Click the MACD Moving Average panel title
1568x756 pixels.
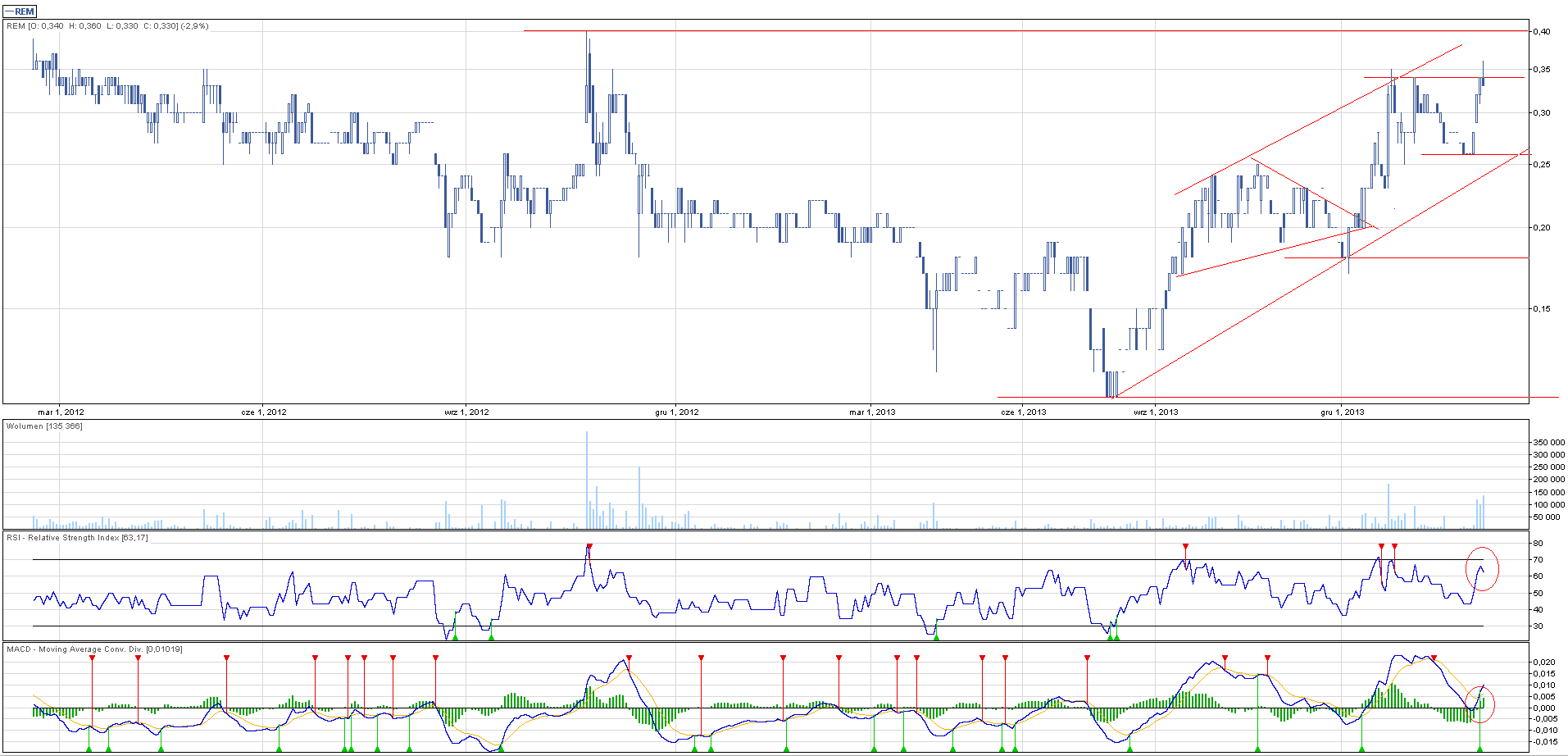(x=94, y=649)
